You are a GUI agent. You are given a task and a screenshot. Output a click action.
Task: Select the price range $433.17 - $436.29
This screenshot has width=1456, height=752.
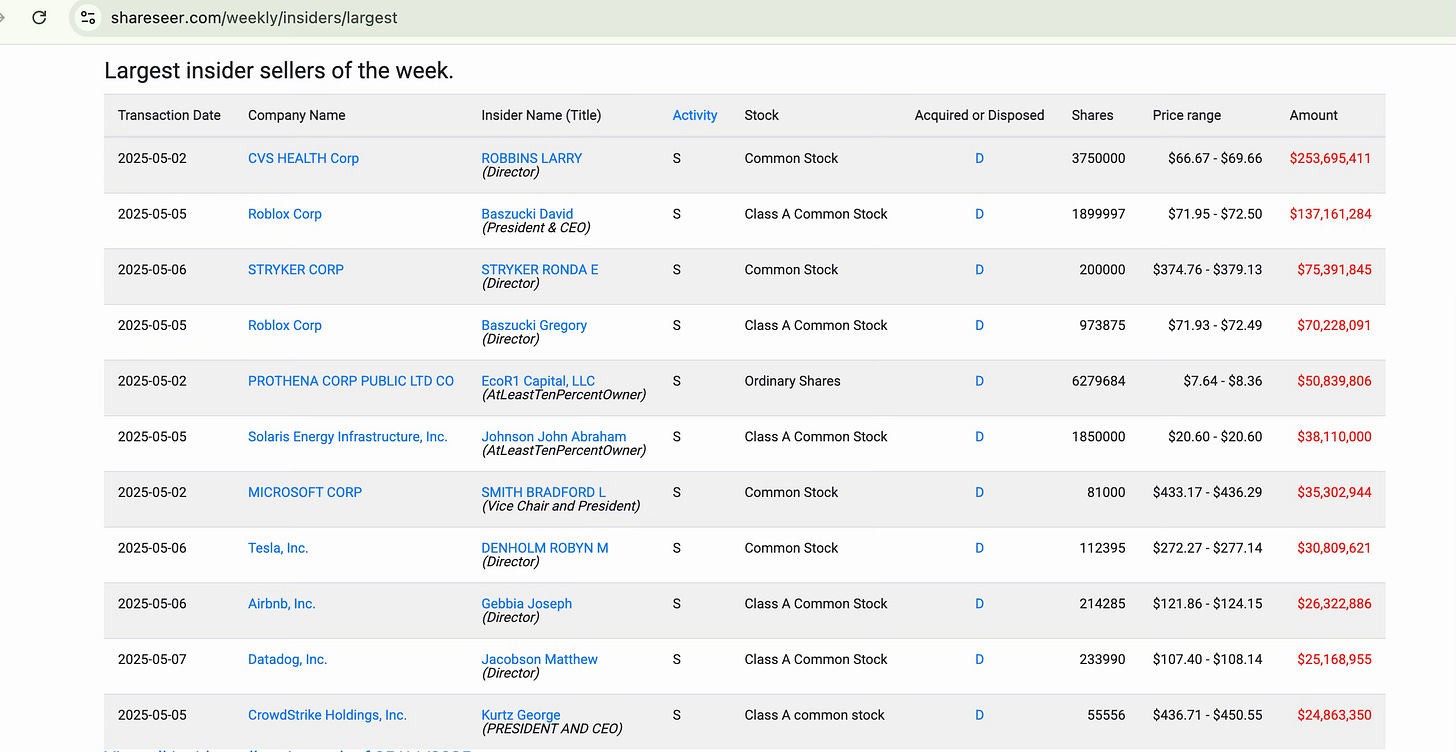point(1207,492)
